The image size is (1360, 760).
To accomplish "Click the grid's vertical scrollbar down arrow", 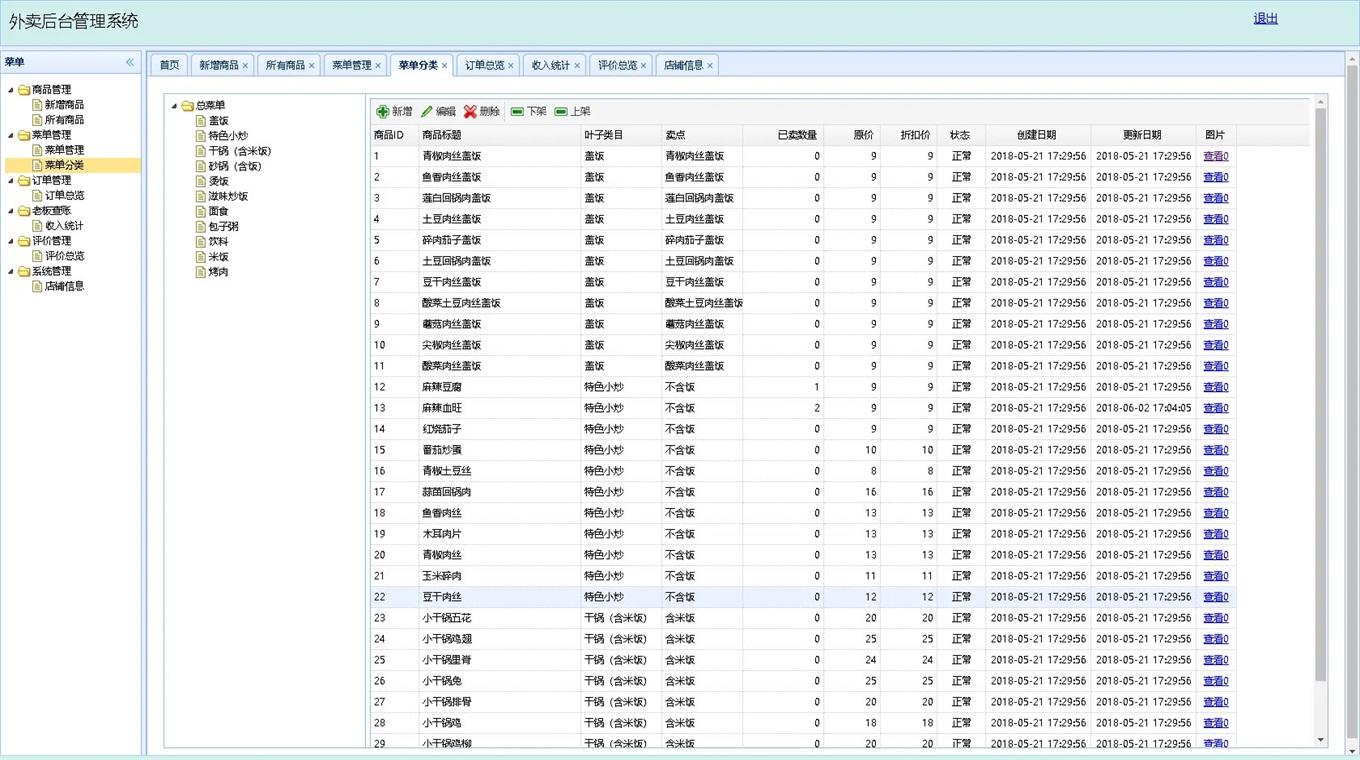I will tap(1320, 740).
